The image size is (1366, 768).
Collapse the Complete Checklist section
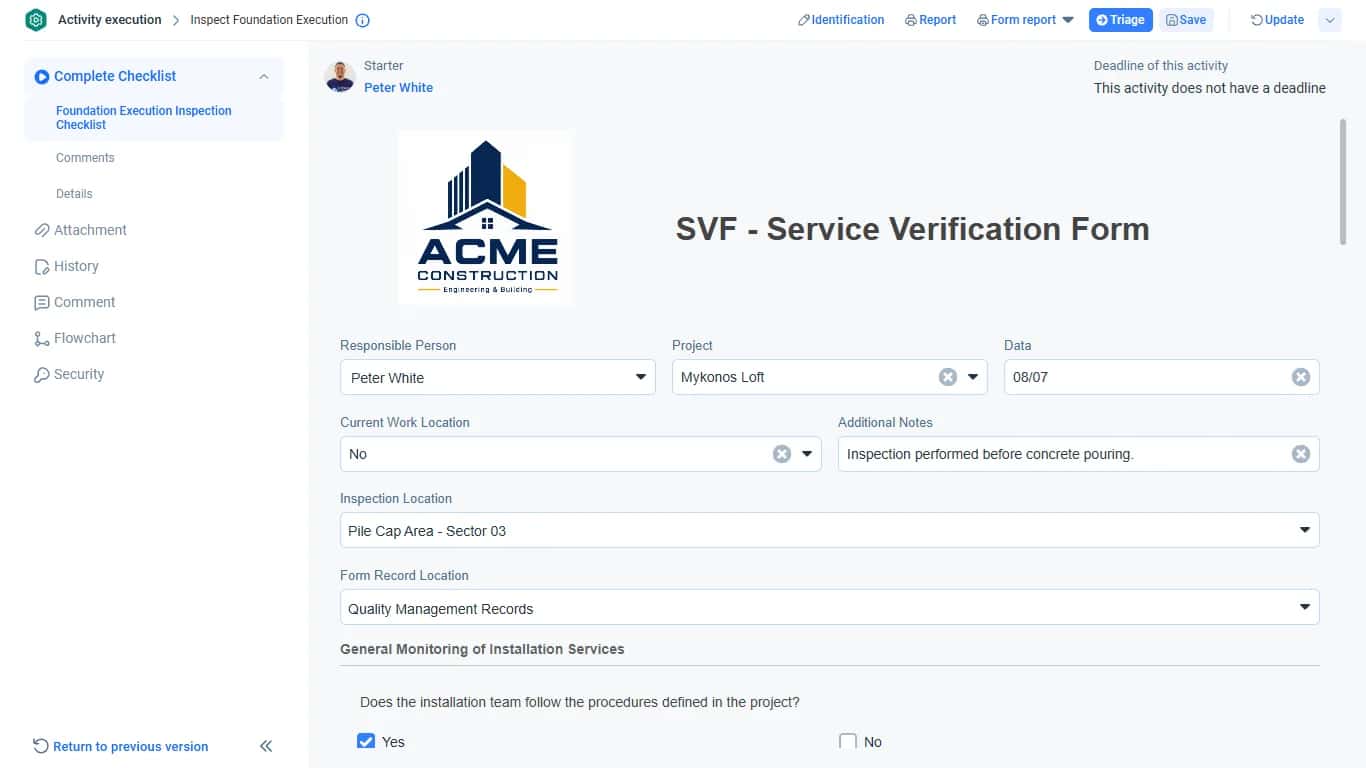click(x=264, y=77)
